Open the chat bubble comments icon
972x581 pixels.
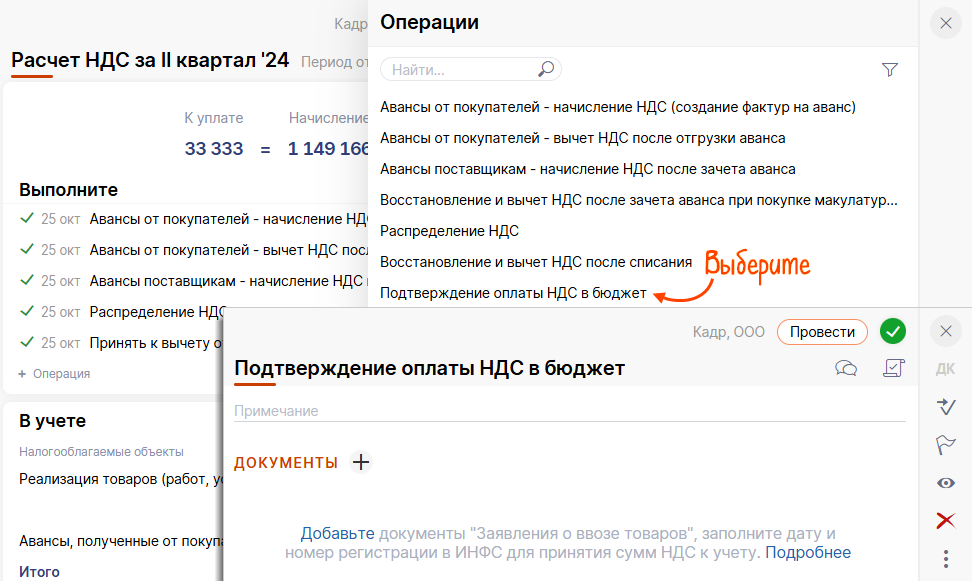coord(846,368)
